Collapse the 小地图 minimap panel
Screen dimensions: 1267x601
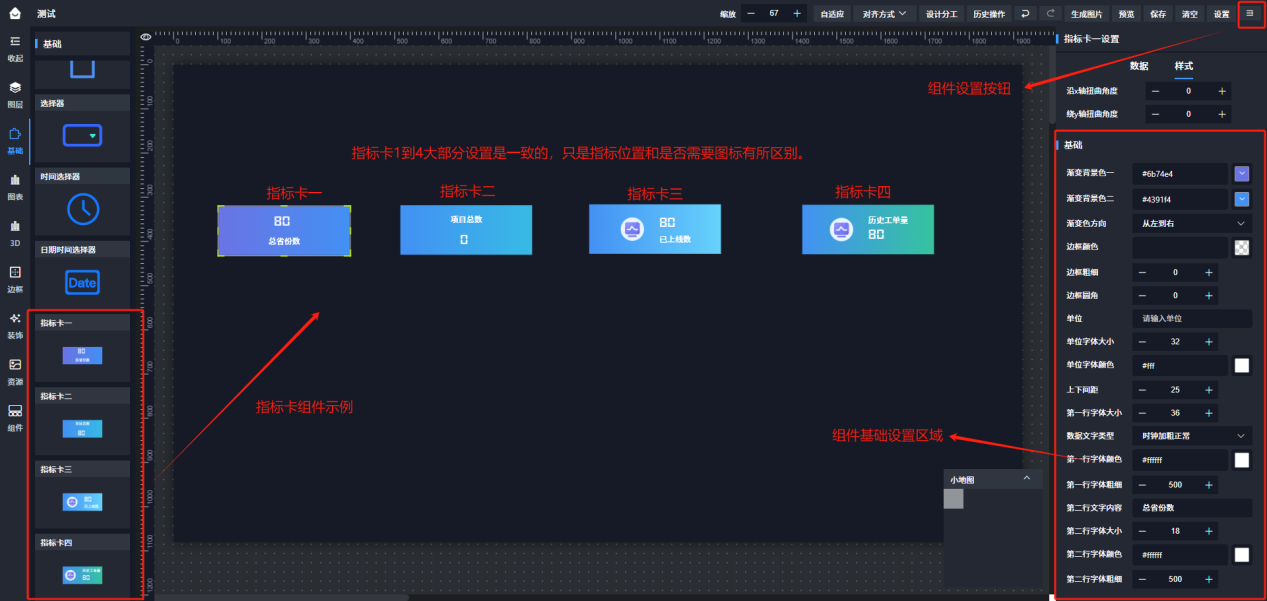click(1026, 479)
